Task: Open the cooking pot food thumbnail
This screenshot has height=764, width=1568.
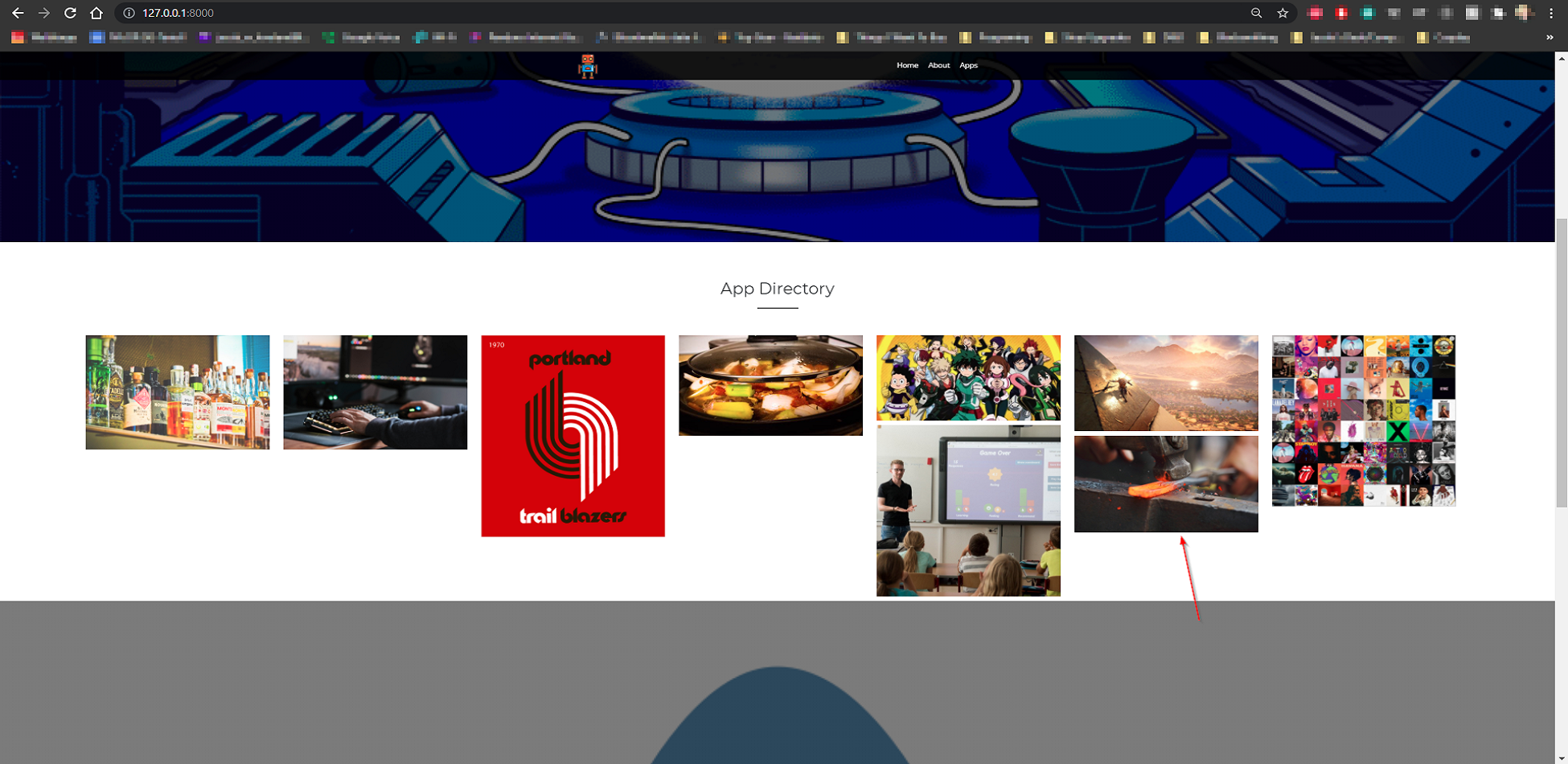Action: click(770, 385)
